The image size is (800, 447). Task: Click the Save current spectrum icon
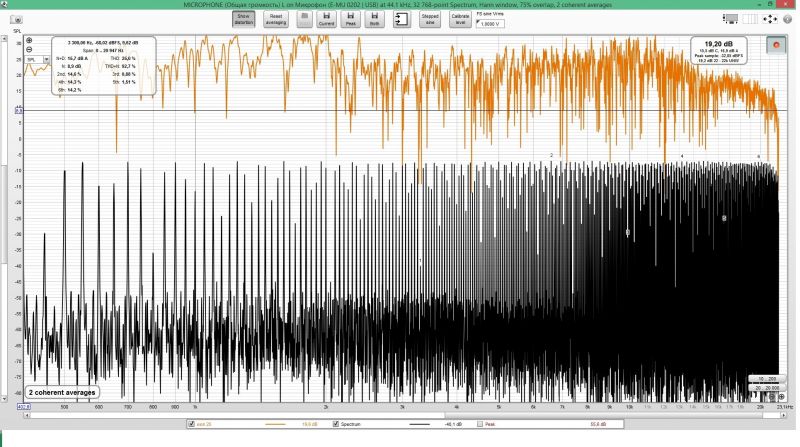point(326,18)
